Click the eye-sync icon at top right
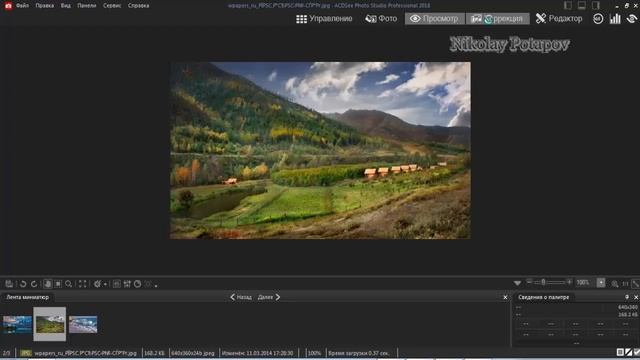 (632, 19)
